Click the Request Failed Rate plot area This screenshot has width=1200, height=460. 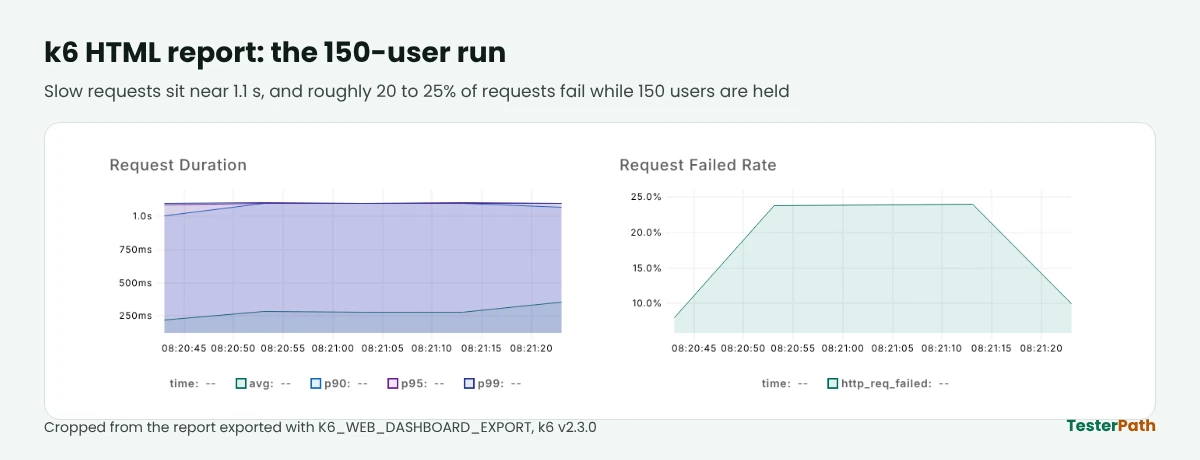pos(873,264)
